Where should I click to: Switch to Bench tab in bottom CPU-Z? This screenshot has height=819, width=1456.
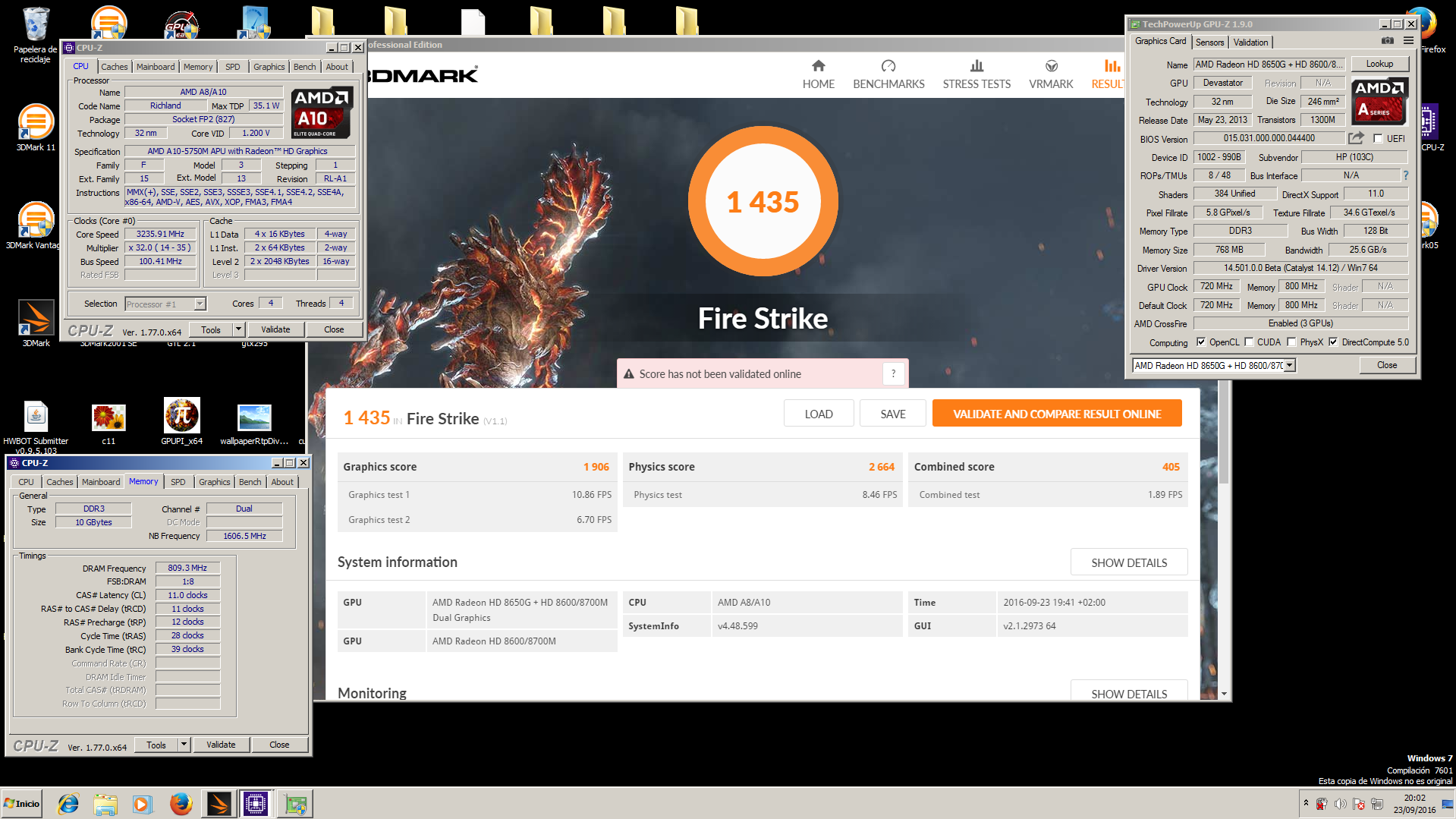coord(250,482)
